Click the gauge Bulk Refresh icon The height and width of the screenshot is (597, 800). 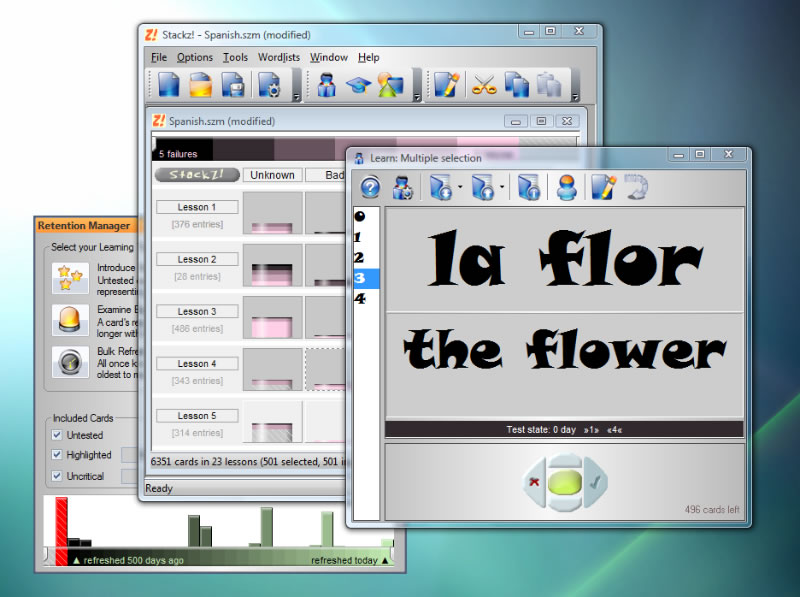(x=69, y=362)
